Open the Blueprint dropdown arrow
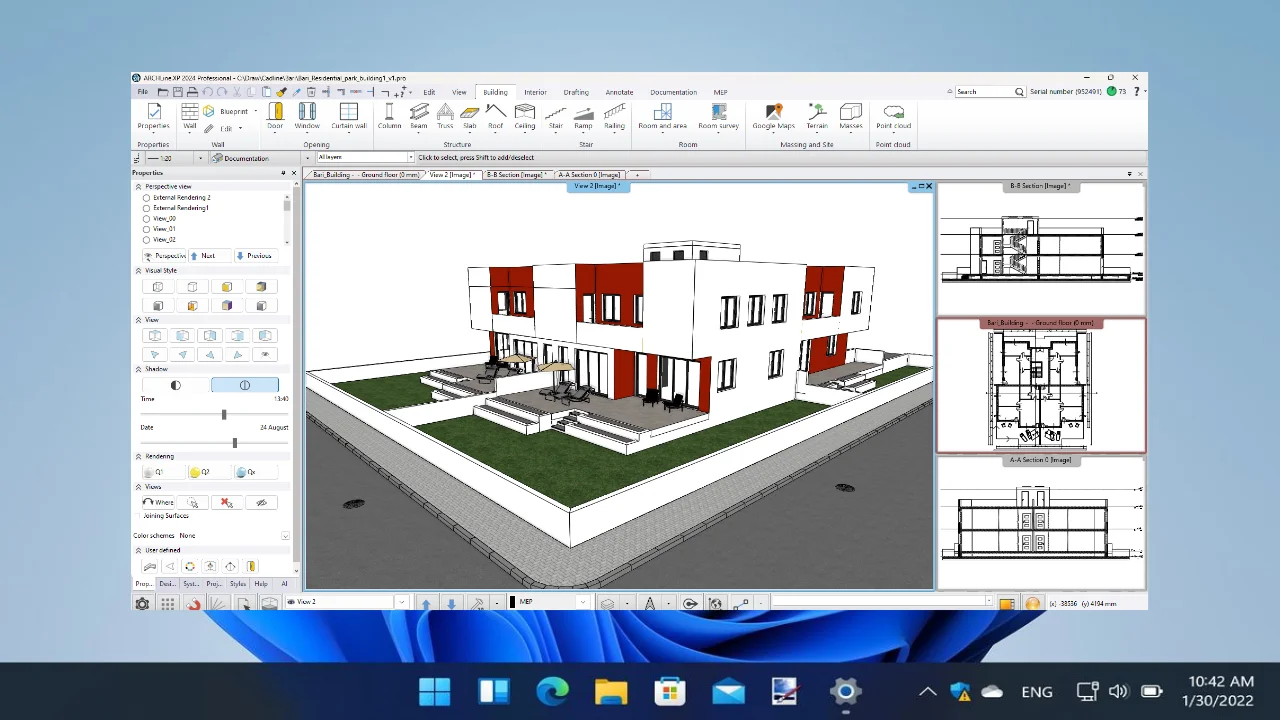The width and height of the screenshot is (1280, 720). [x=255, y=111]
